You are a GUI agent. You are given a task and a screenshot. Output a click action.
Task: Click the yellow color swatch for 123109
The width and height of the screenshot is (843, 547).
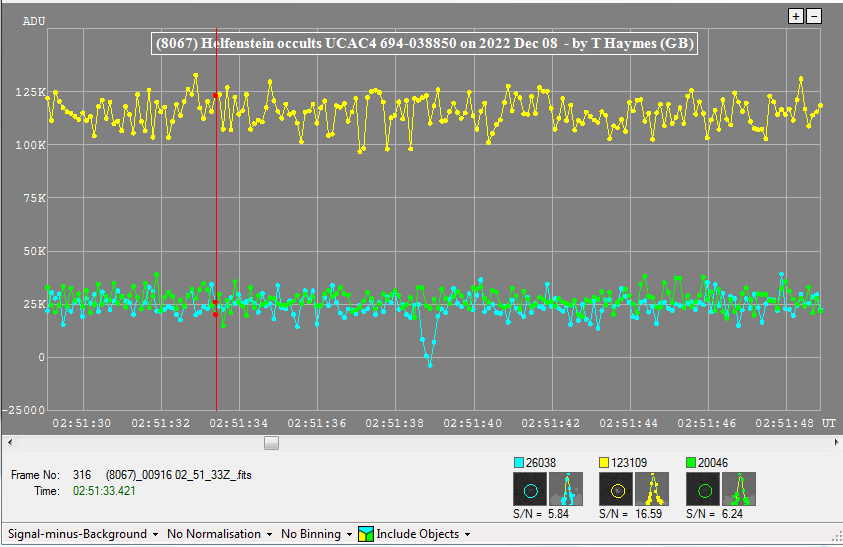(605, 464)
